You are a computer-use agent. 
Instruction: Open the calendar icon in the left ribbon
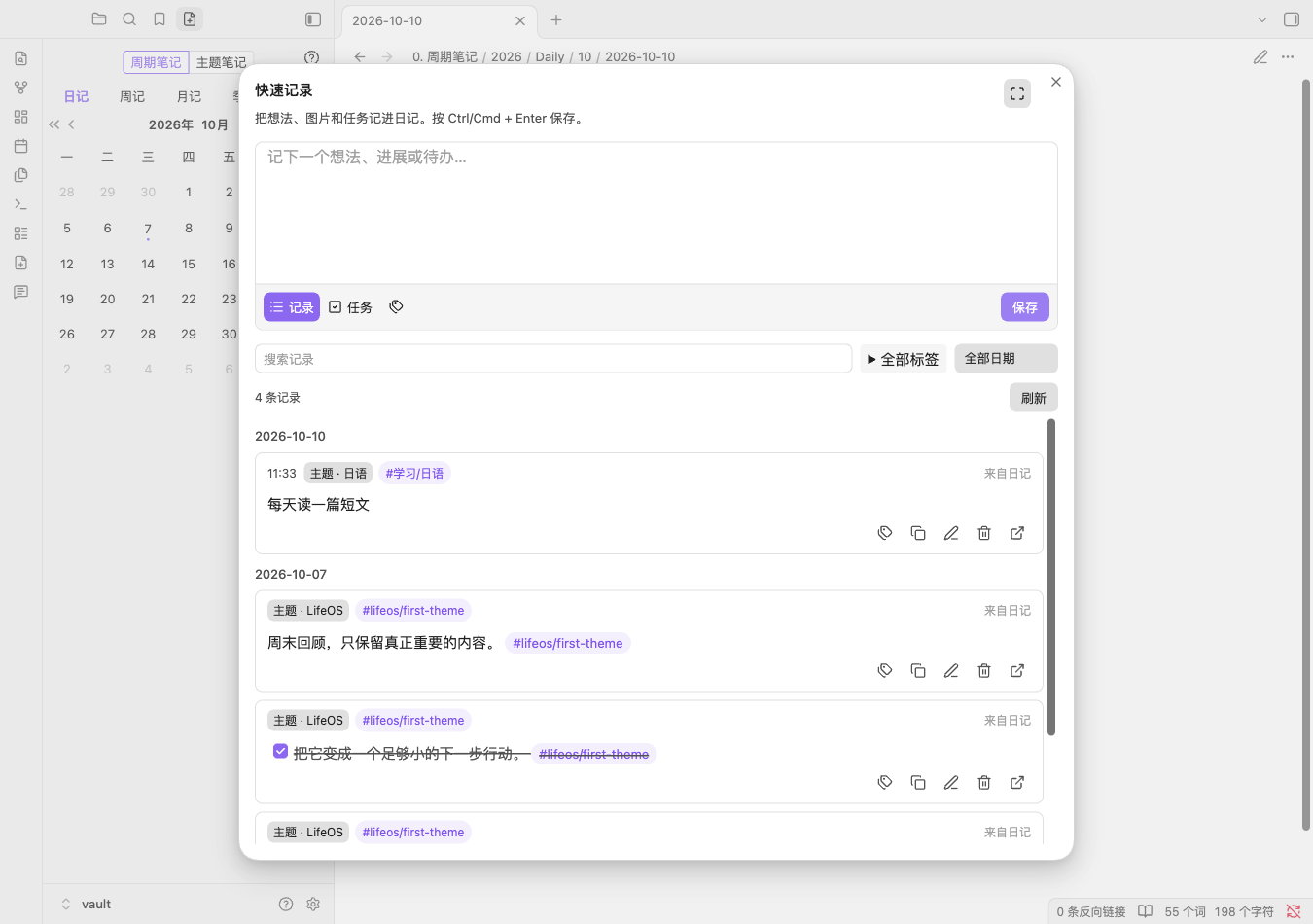[x=20, y=146]
